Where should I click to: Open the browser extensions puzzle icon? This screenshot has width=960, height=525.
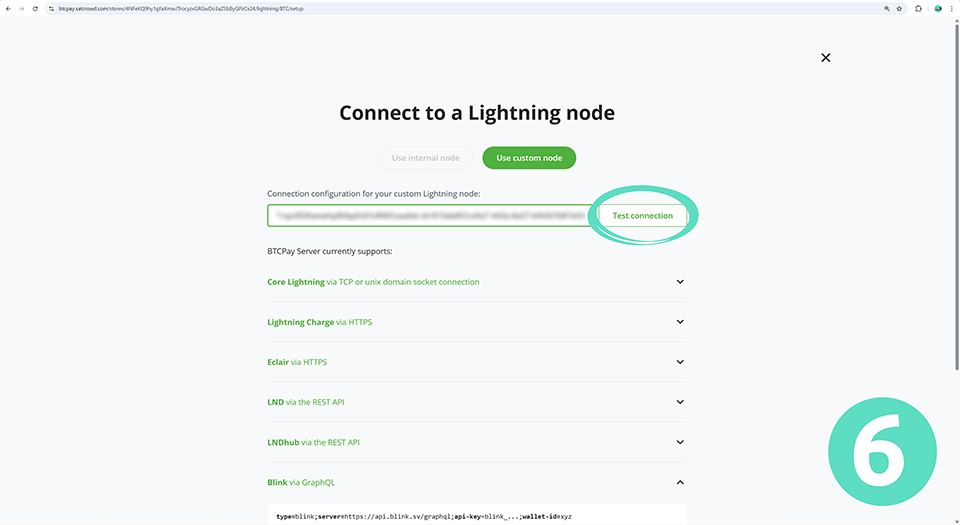(x=919, y=8)
